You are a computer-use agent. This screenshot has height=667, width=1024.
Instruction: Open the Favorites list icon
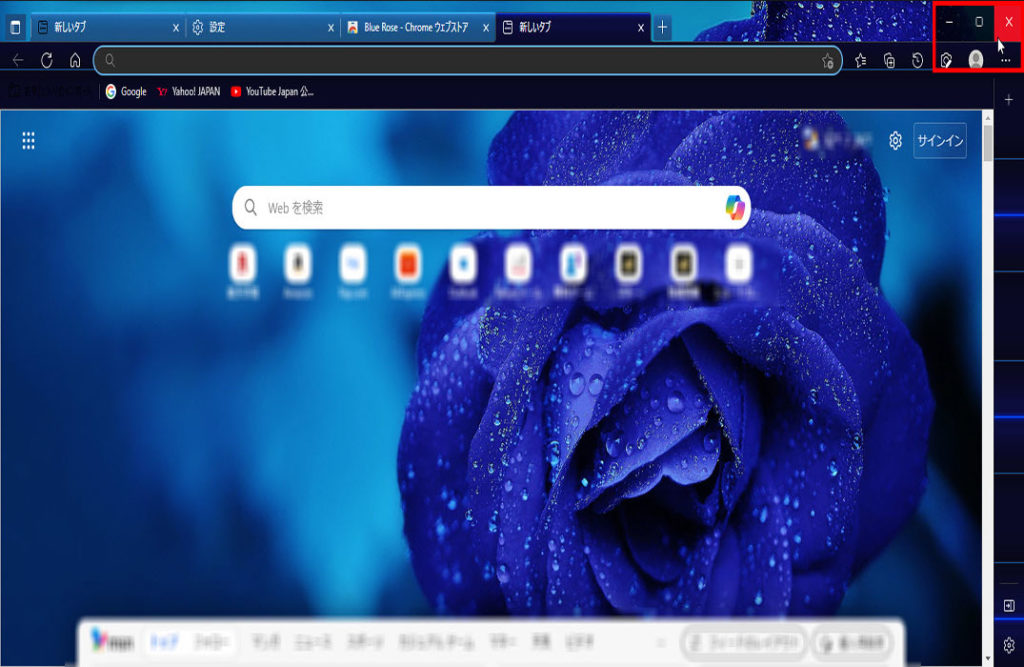coord(861,60)
